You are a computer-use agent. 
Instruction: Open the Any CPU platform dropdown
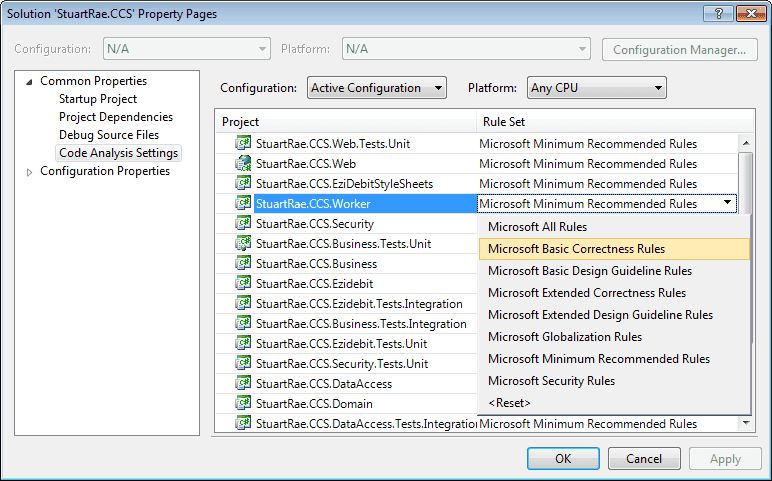(x=596, y=88)
